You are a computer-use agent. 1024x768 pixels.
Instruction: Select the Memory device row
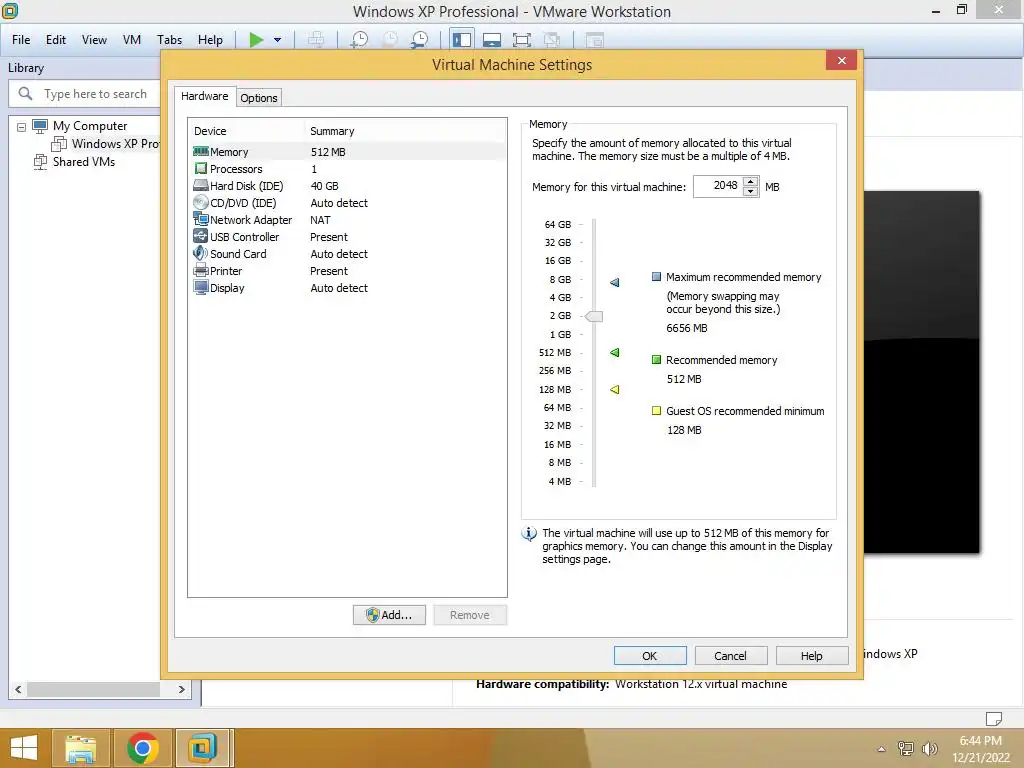[x=348, y=152]
